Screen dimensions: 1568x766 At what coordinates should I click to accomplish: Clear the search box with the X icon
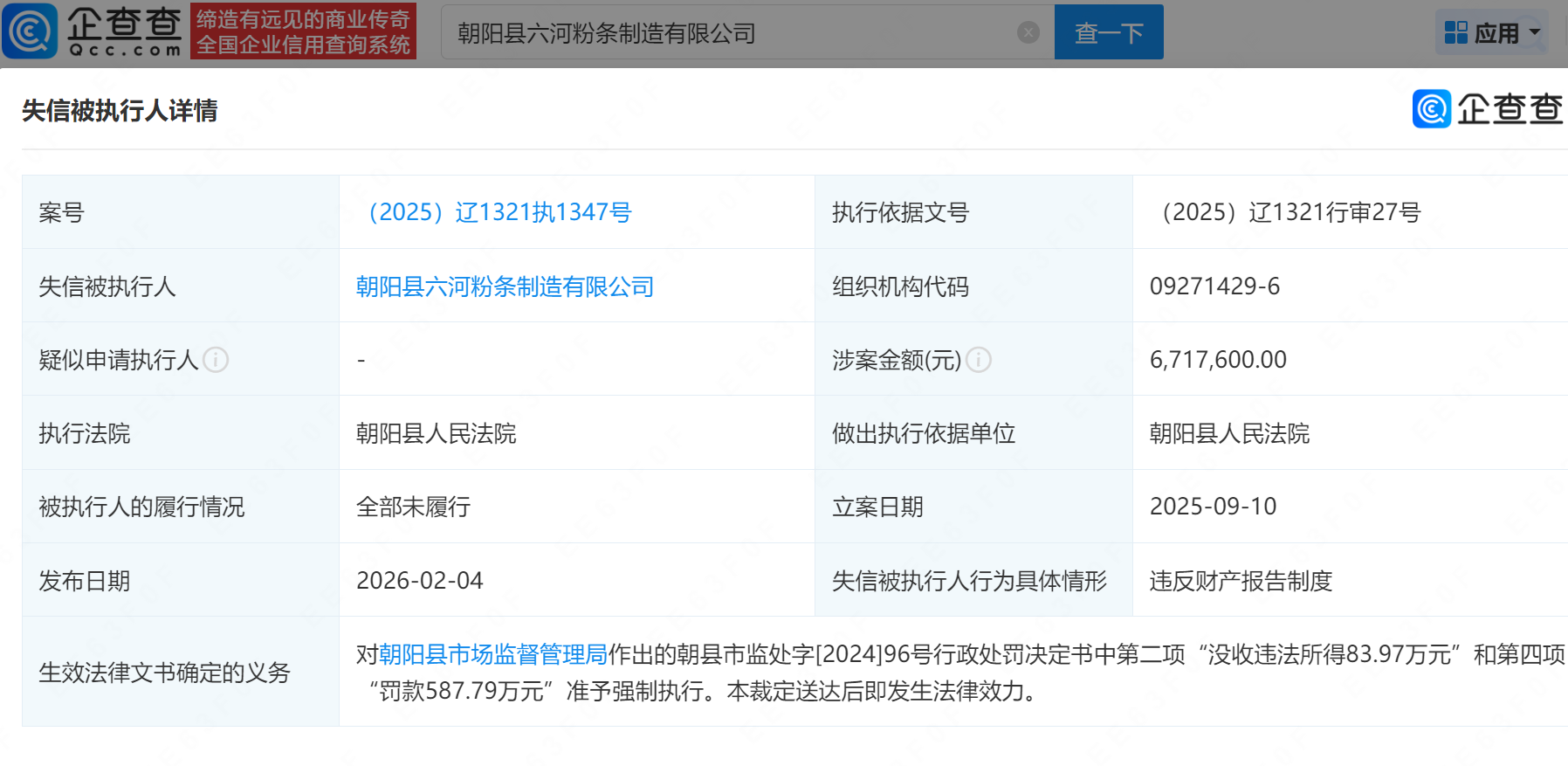point(1028,32)
